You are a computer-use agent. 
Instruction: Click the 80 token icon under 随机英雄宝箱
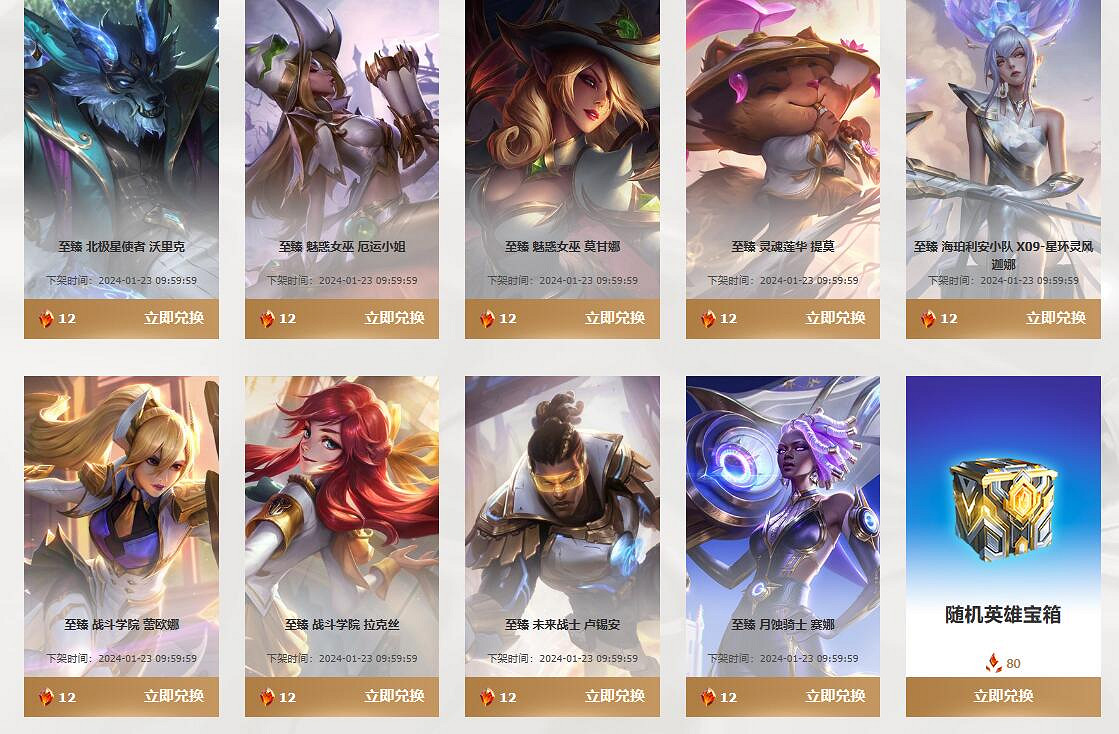click(993, 663)
